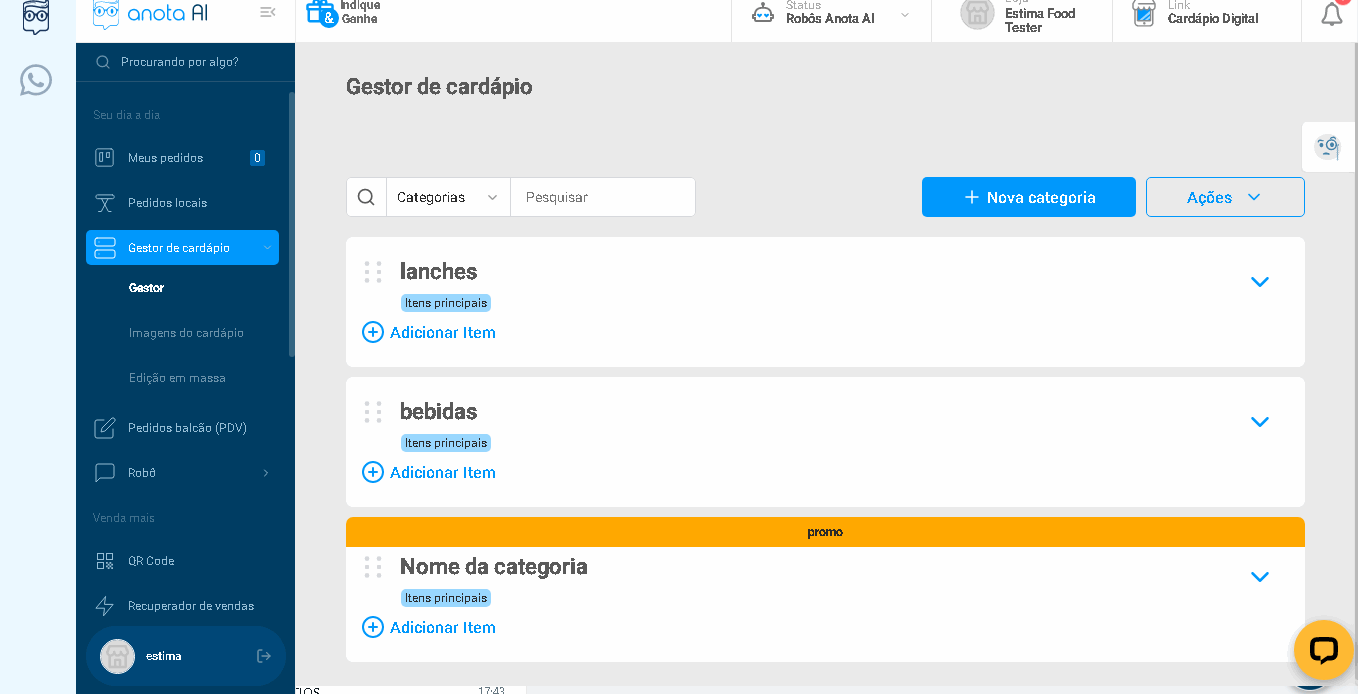Image resolution: width=1358 pixels, height=694 pixels.
Task: Open Imagens do cardápio submenu item
Action: point(186,333)
